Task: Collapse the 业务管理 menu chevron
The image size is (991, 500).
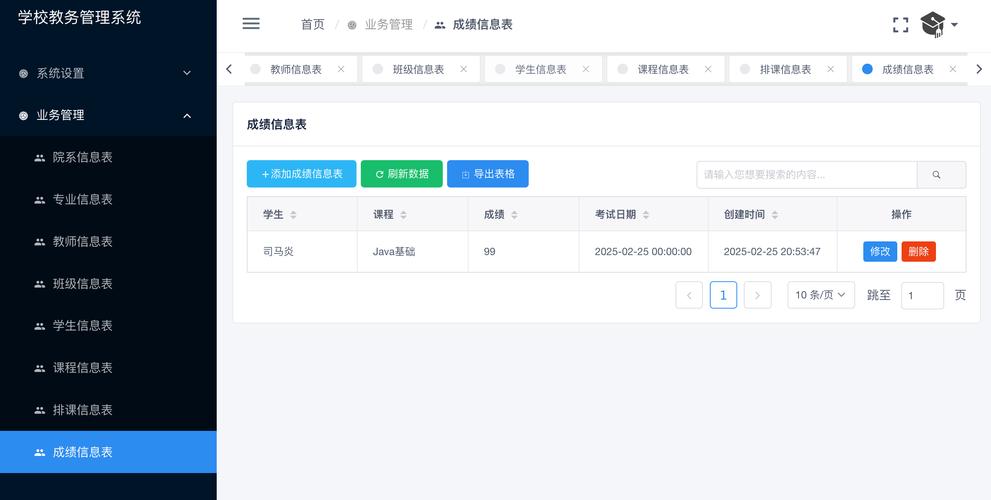Action: pyautogui.click(x=187, y=116)
